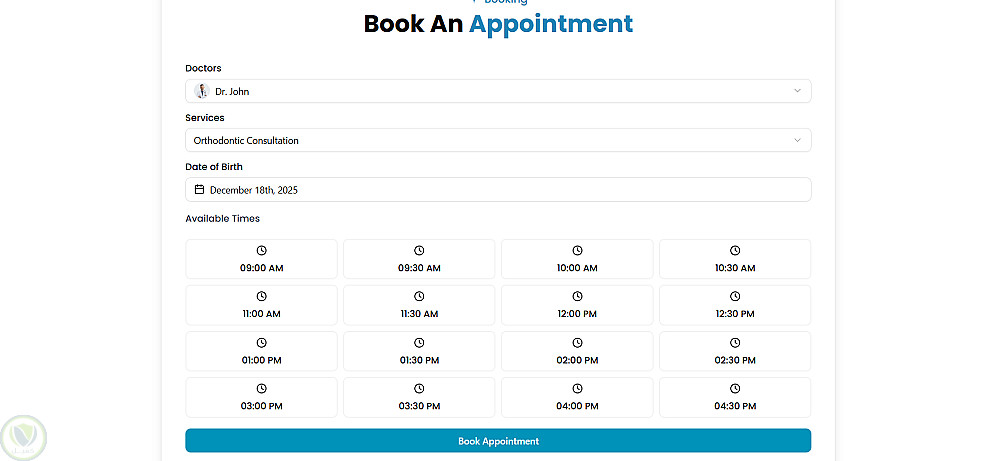Open the Services dropdown chevron

pos(797,140)
